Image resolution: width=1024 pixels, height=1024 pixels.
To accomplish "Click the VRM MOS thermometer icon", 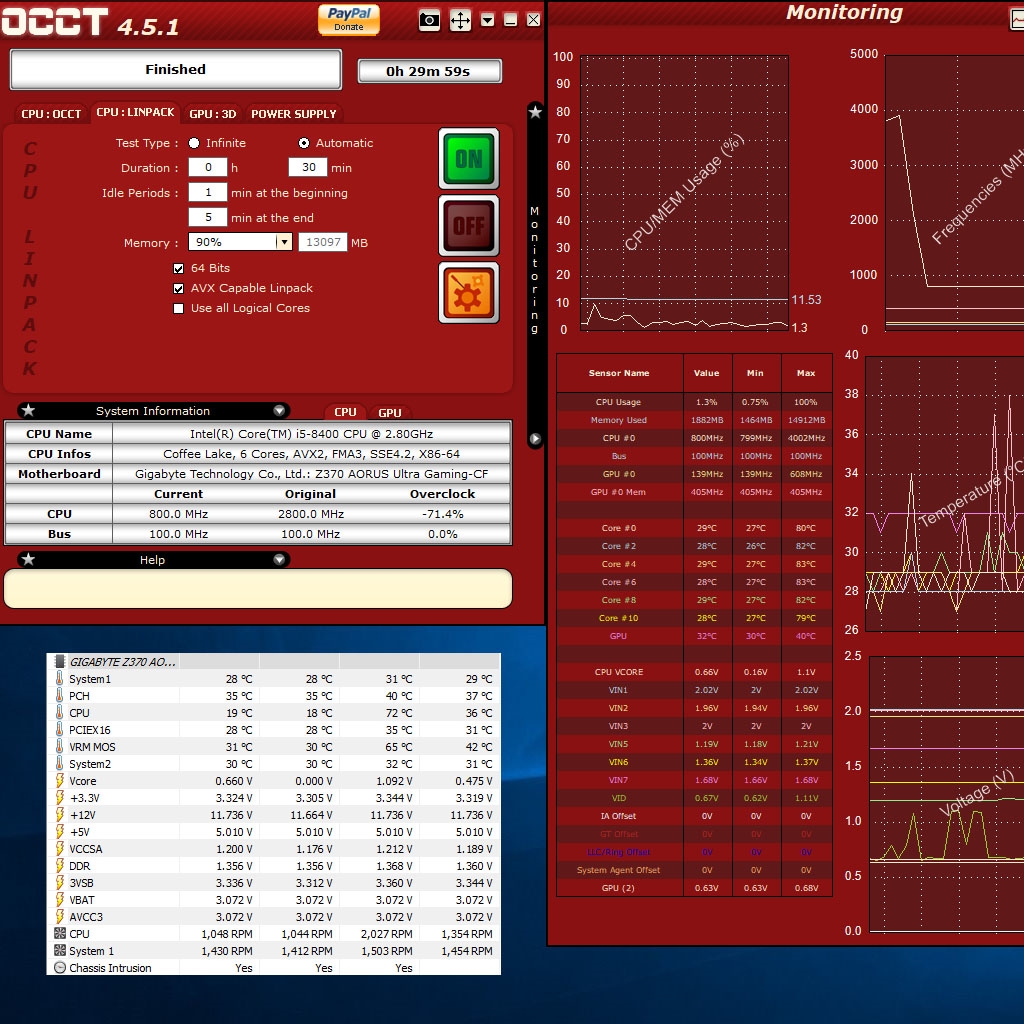I will click(59, 746).
